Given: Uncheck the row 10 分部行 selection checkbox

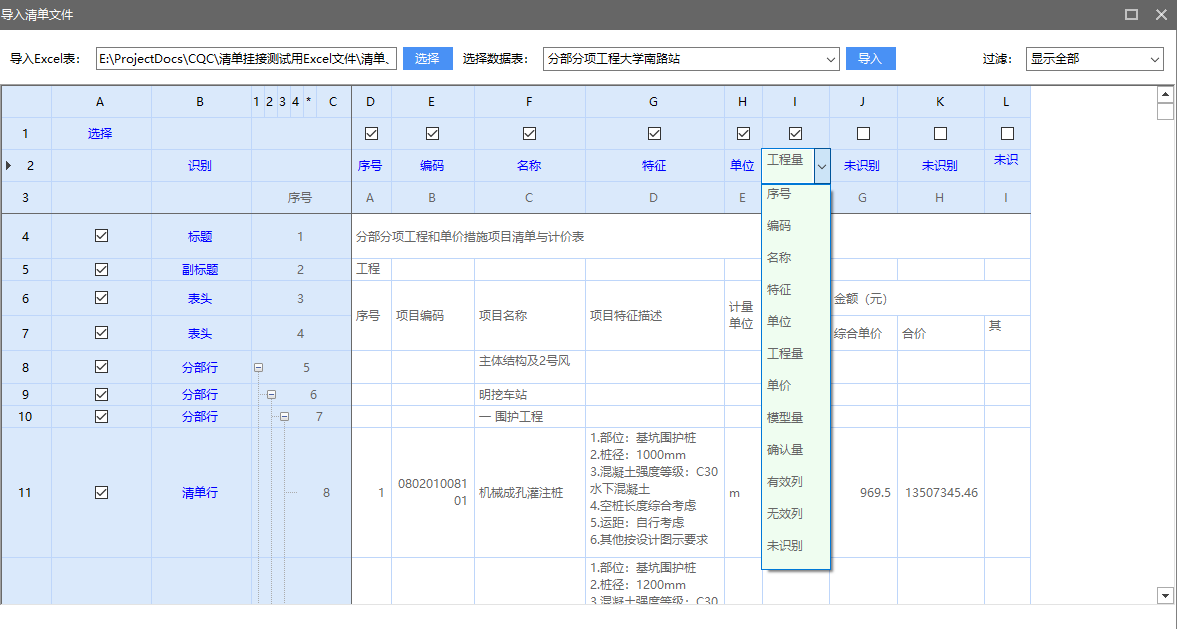Looking at the screenshot, I should pos(101,416).
